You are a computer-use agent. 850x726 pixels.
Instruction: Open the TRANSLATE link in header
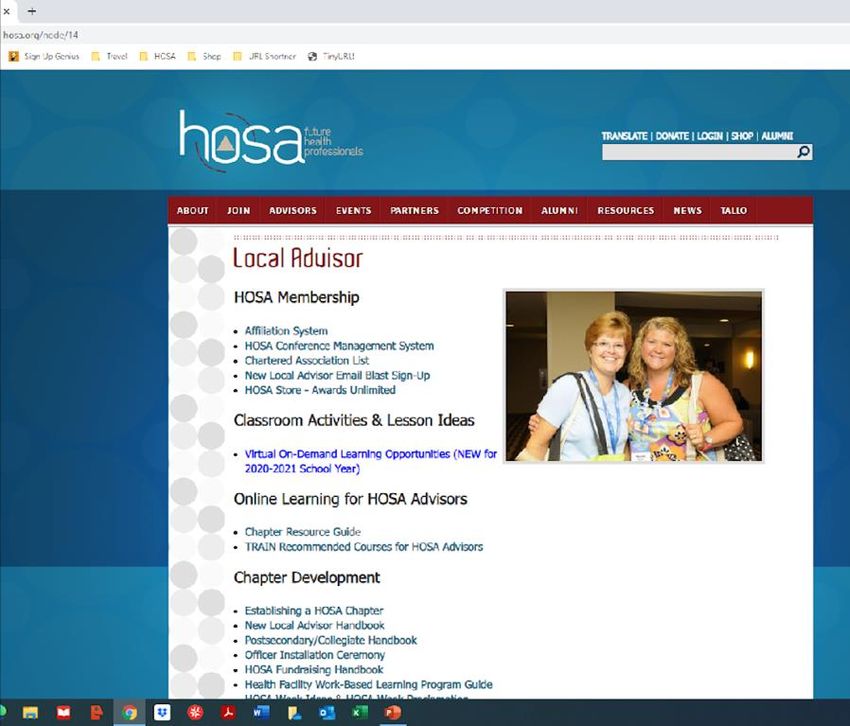click(624, 136)
